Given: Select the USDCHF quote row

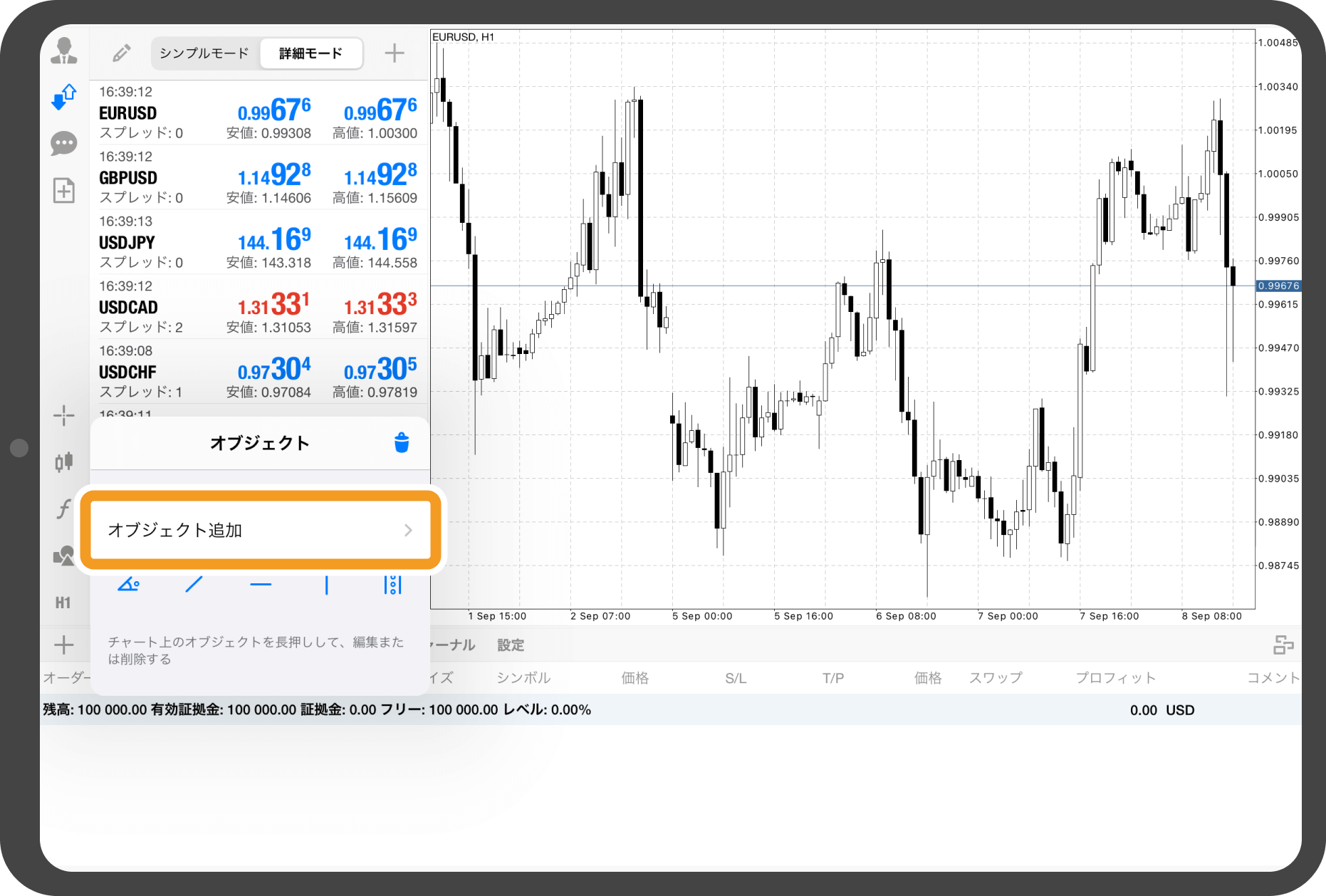Looking at the screenshot, I should click(259, 372).
